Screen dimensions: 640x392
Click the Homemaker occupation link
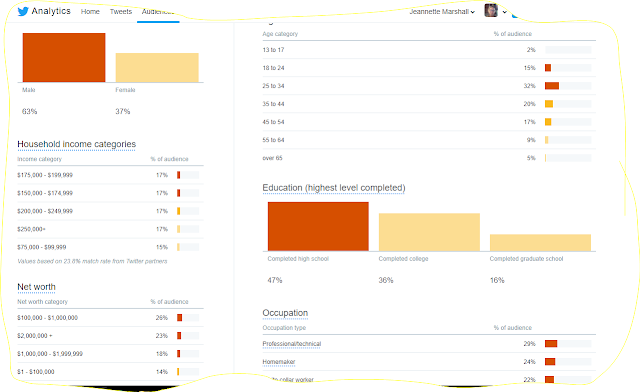279,362
